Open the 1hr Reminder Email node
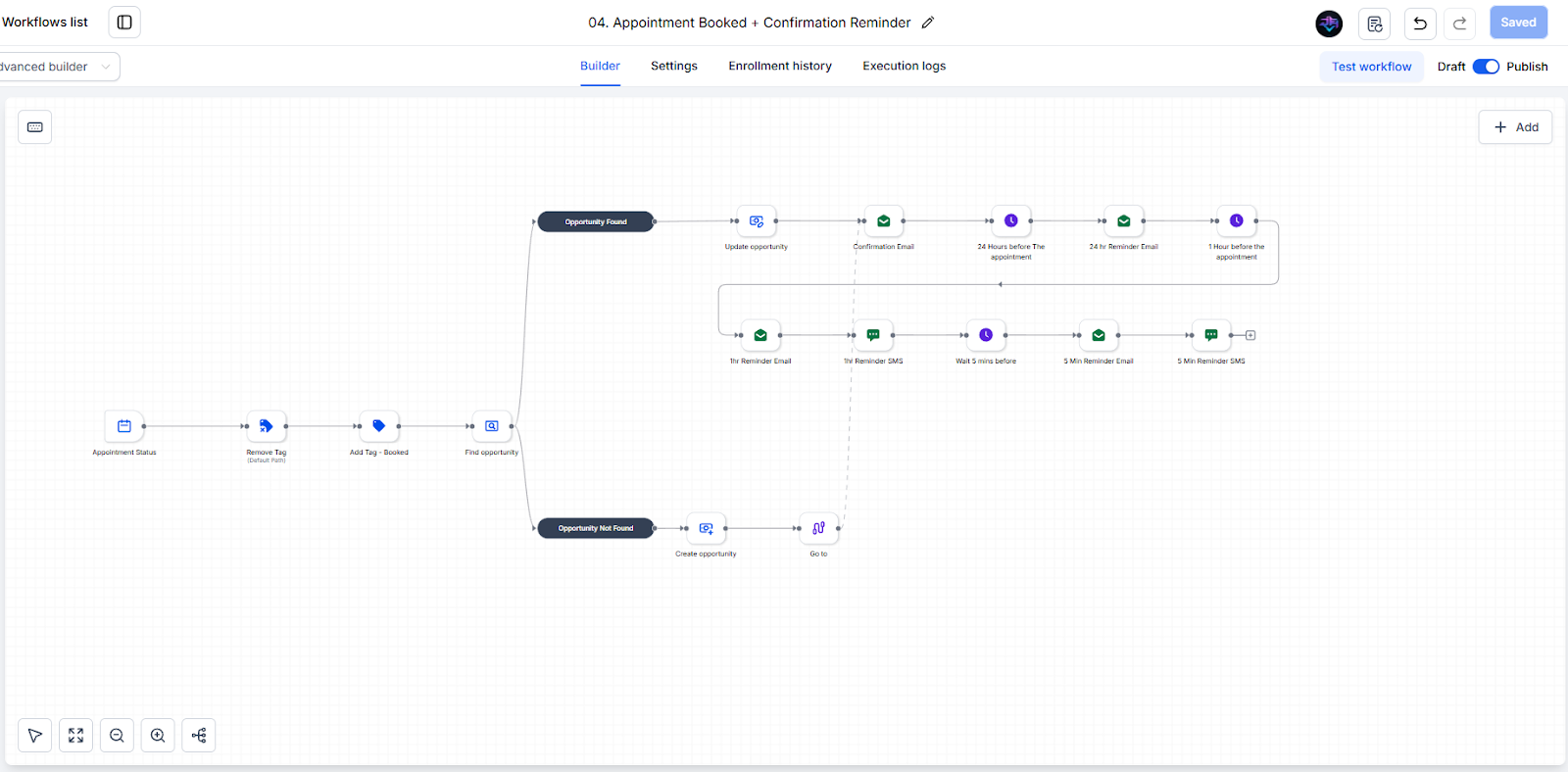 point(760,335)
